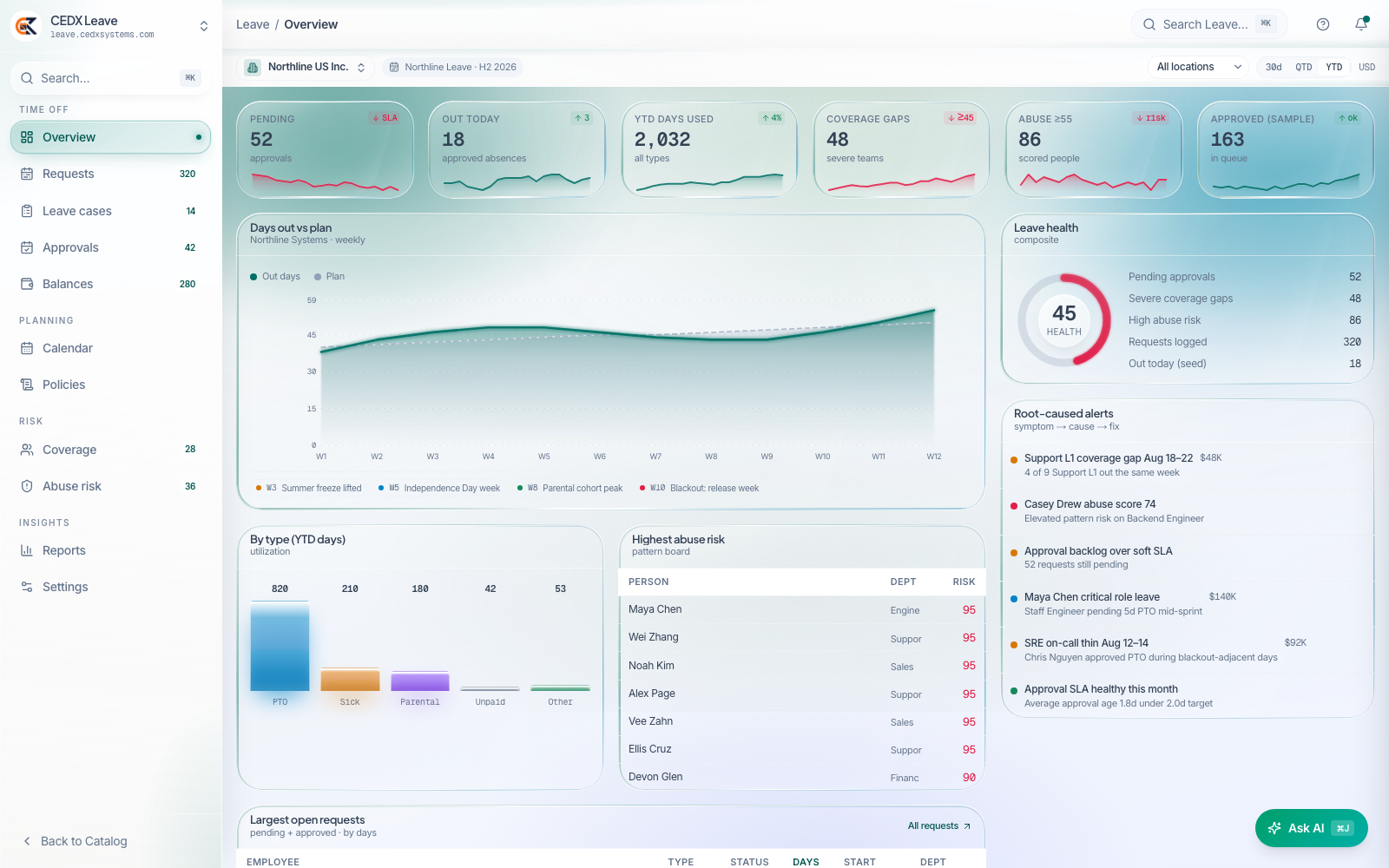The height and width of the screenshot is (868, 1389).
Task: Open the Pending approvals card
Action: pyautogui.click(x=325, y=150)
